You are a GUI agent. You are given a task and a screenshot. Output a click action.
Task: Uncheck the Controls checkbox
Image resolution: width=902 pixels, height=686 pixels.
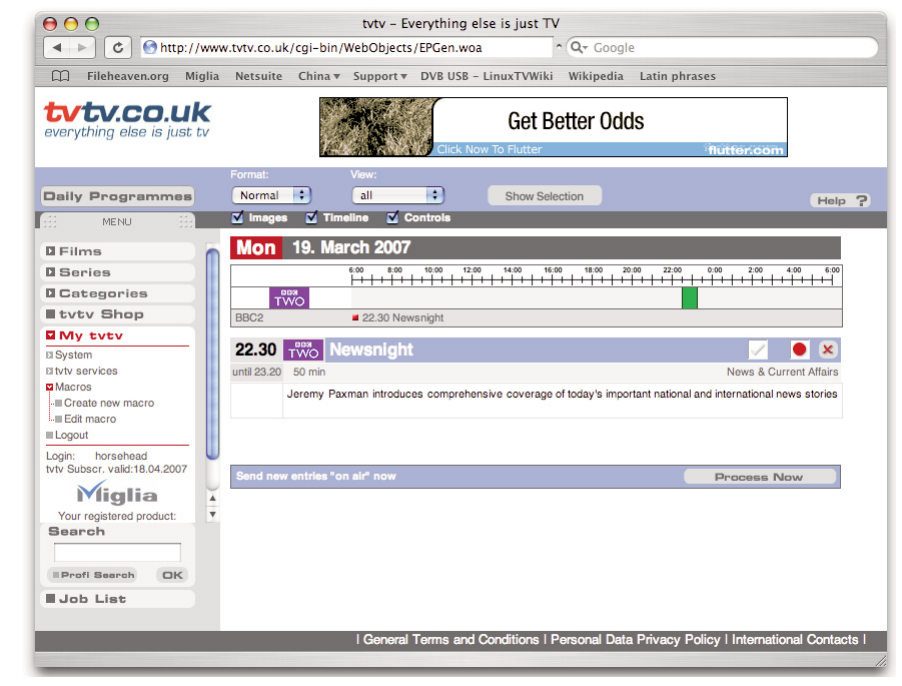pyautogui.click(x=393, y=217)
